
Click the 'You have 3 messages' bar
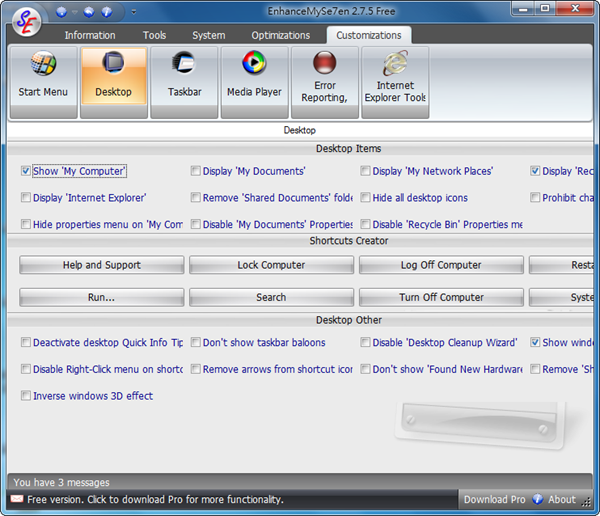point(300,482)
